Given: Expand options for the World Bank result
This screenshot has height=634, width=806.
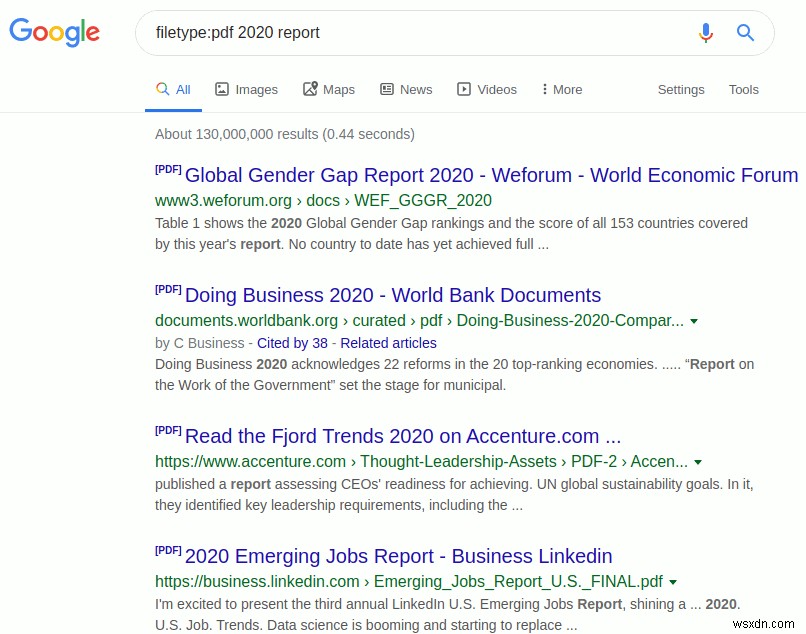Looking at the screenshot, I should (694, 323).
